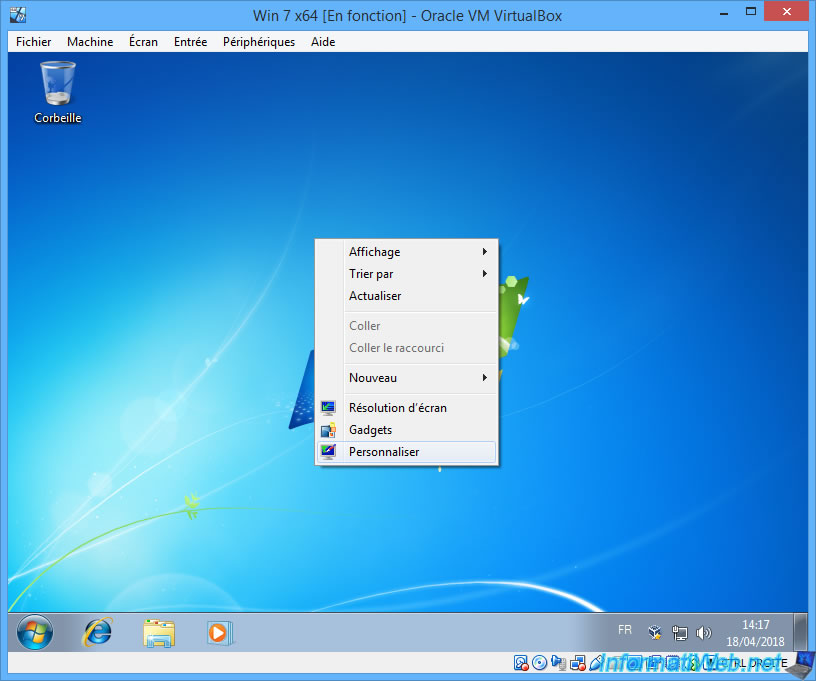This screenshot has width=816, height=681.
Task: Click the VirtualBox hard disk status icon
Action: click(521, 662)
